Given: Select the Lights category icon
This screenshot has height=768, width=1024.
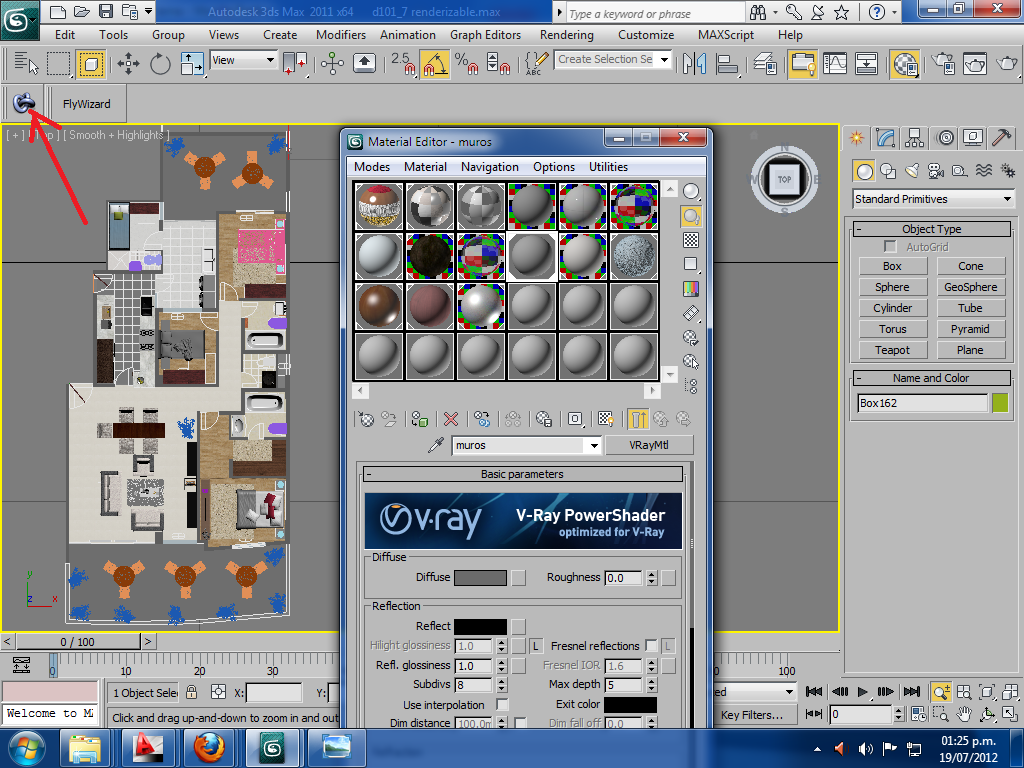Looking at the screenshot, I should (x=912, y=171).
